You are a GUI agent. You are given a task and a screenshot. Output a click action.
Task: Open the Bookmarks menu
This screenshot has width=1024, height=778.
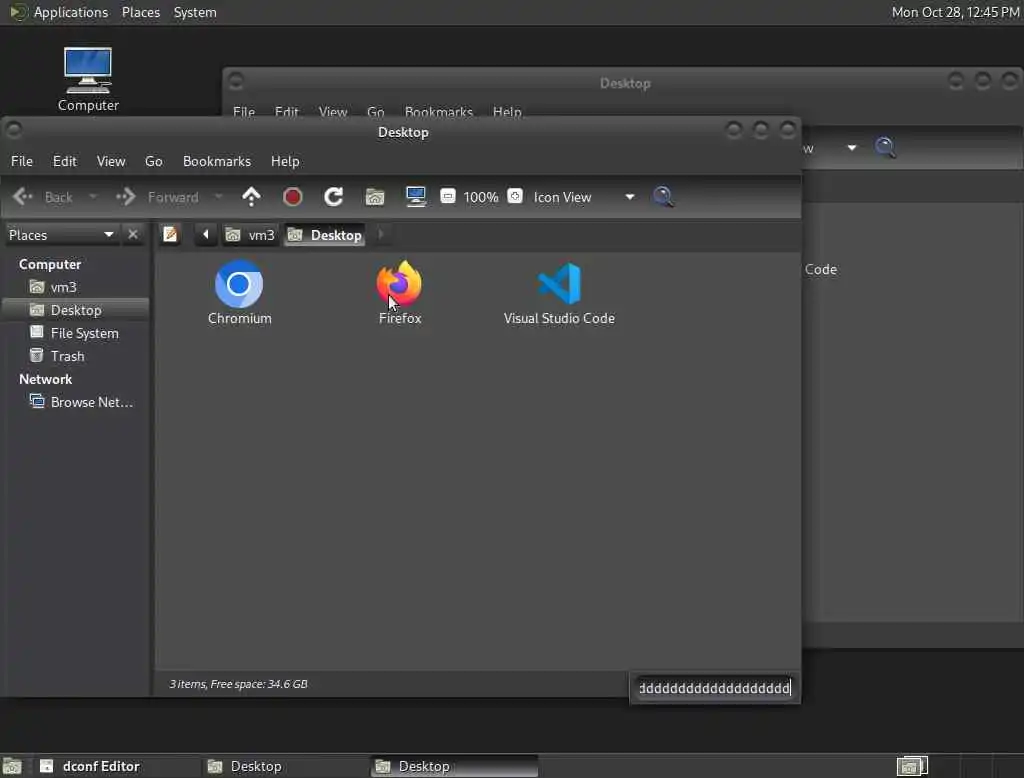[x=217, y=161]
